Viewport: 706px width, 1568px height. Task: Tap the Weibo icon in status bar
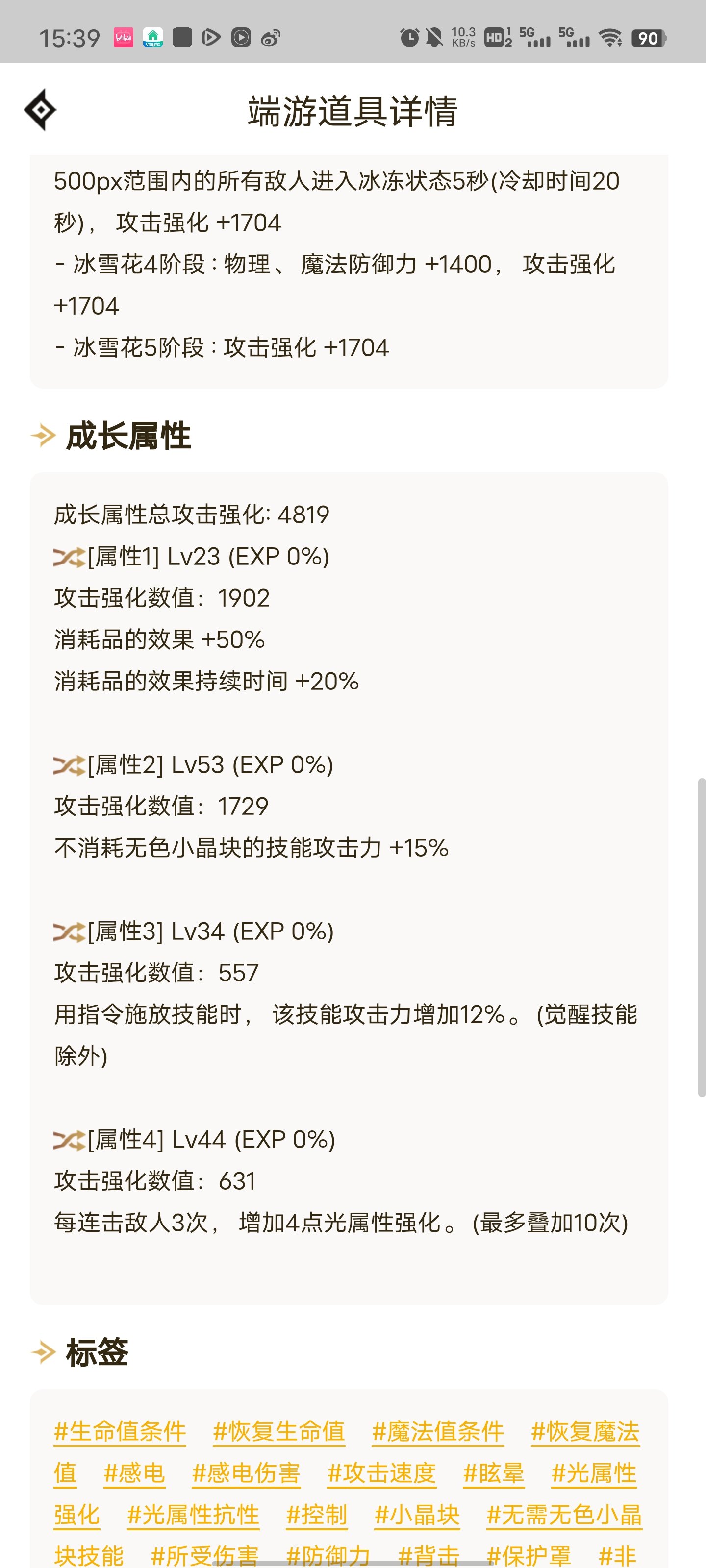pos(271,38)
